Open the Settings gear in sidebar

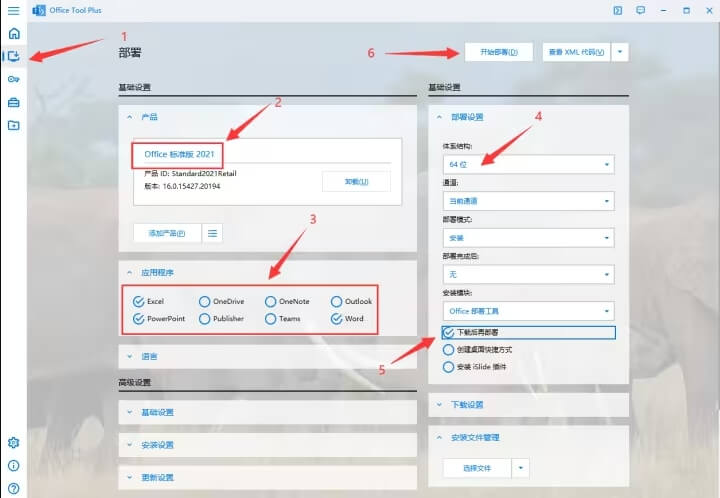14,442
